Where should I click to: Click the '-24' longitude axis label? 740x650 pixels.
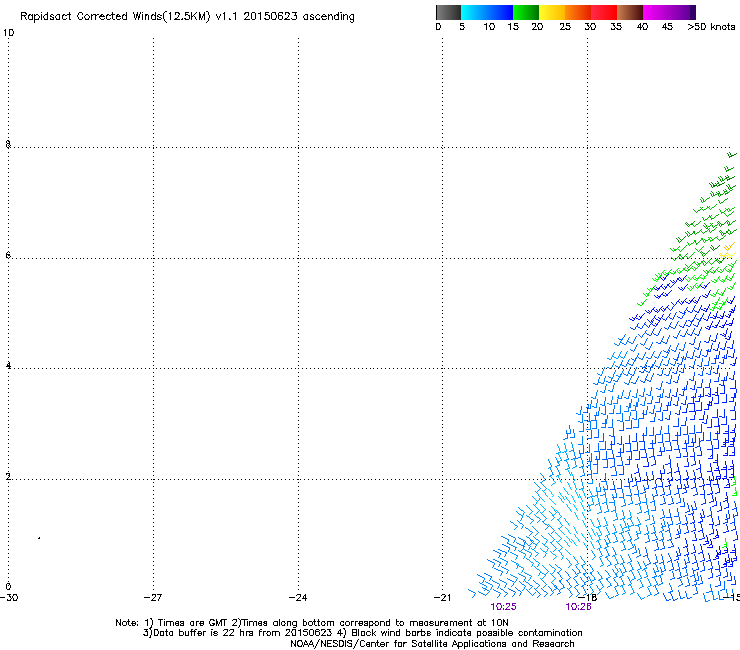tap(298, 598)
